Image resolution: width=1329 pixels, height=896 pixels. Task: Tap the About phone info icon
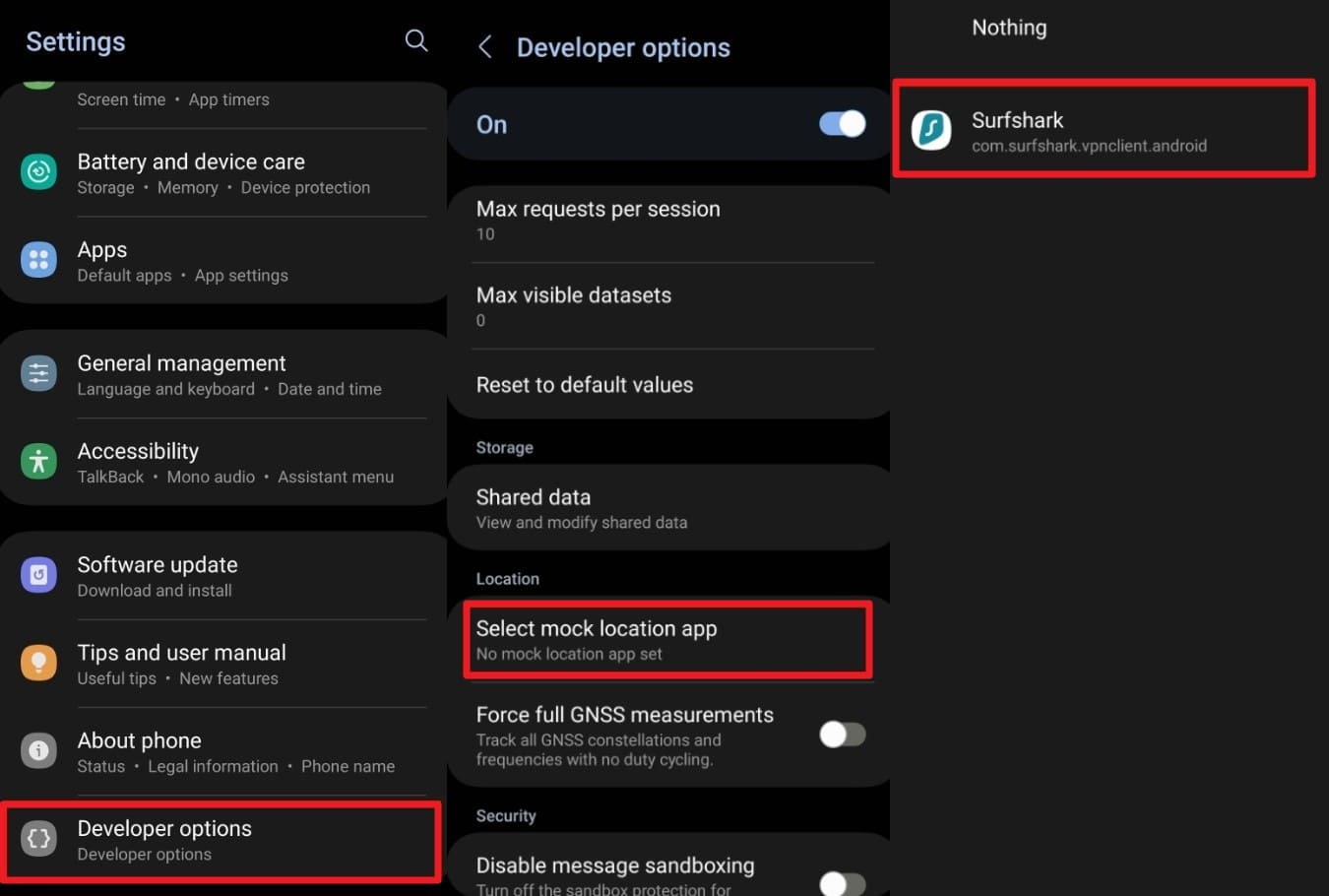[39, 751]
